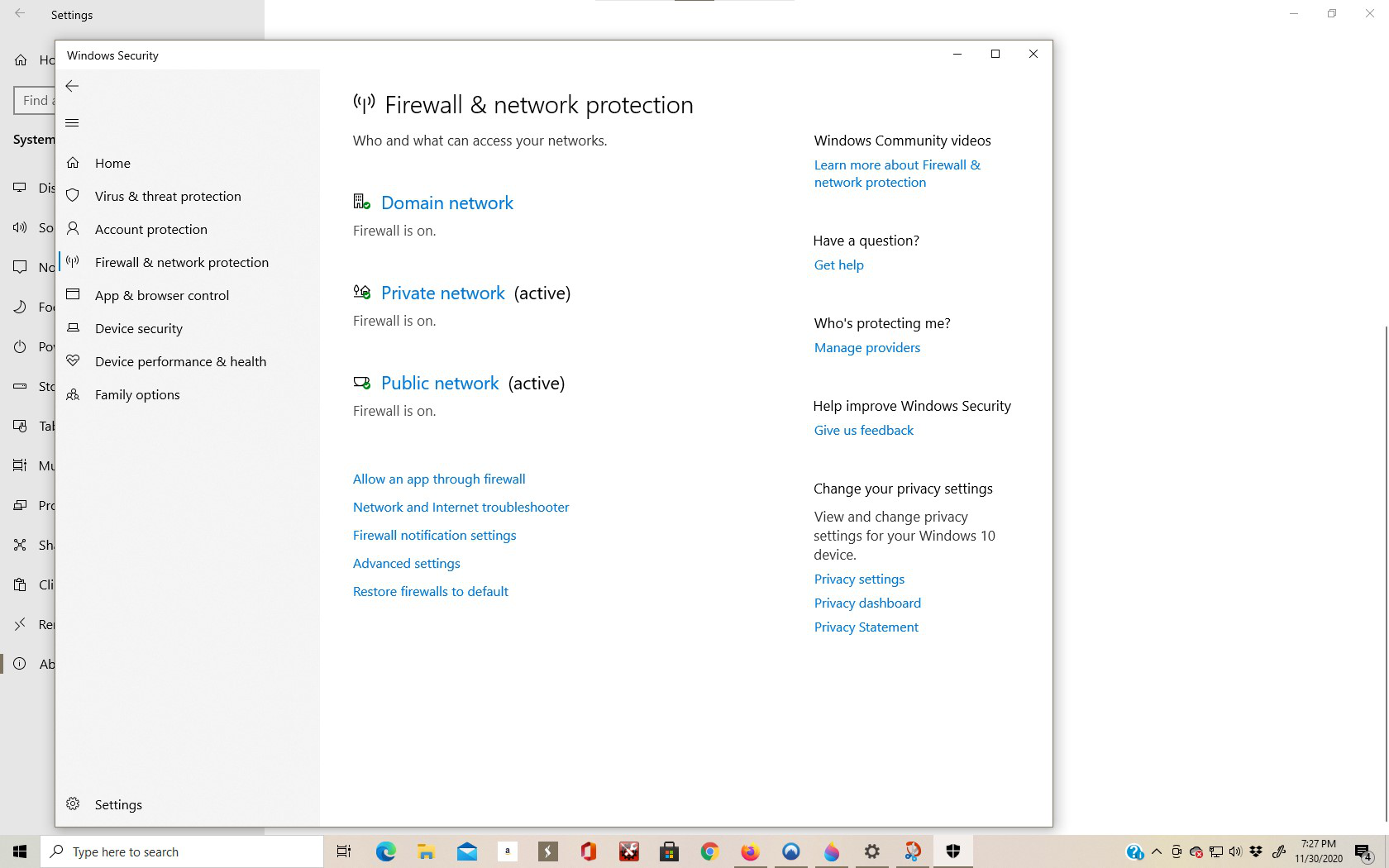Click the Get Help tray icon
Image resolution: width=1389 pixels, height=868 pixels.
coord(1135,851)
